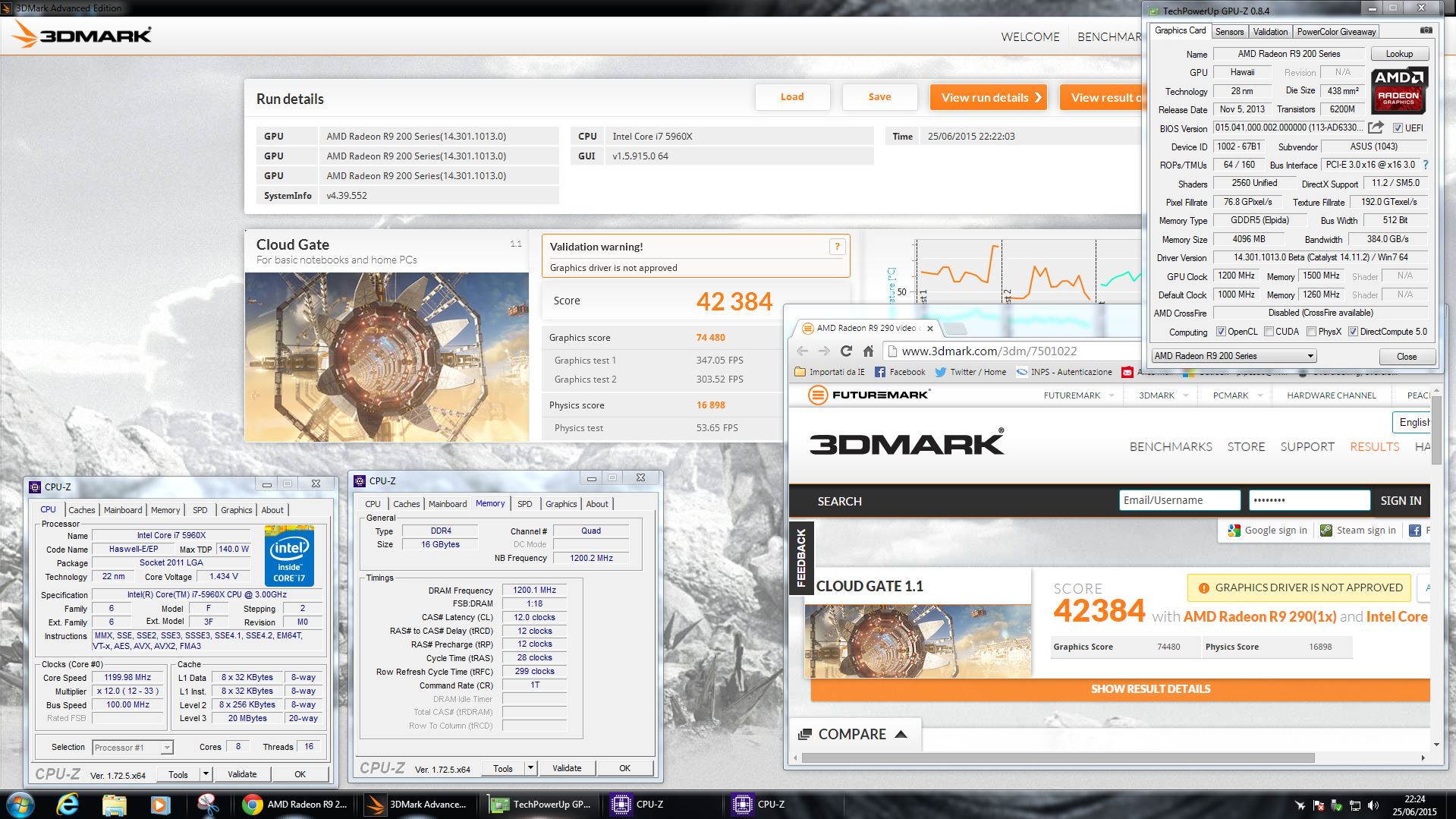
Task: Switch to the Sensors tab in GPU-Z
Action: 1229,32
